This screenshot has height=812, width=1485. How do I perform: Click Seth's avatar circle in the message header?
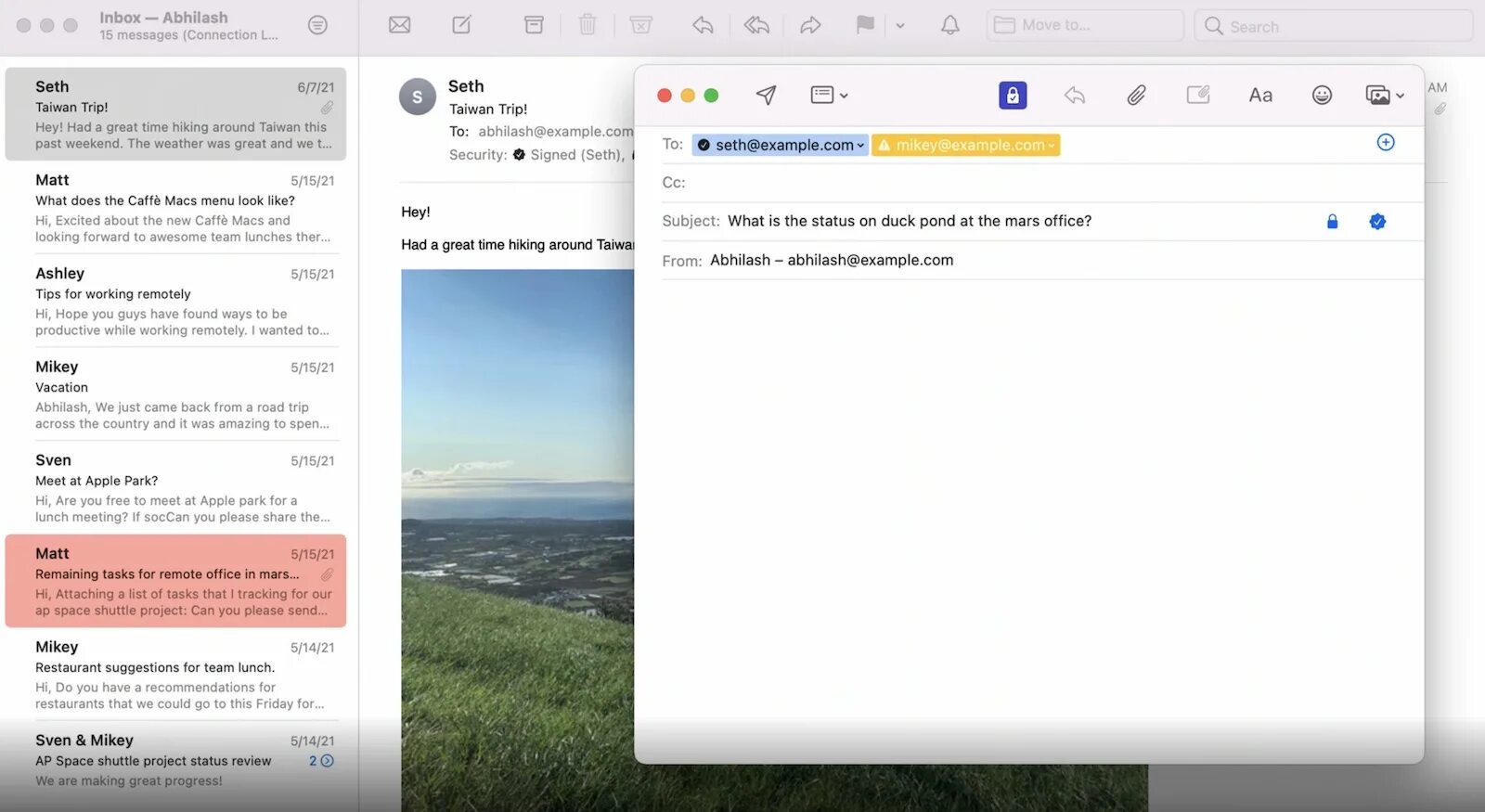[x=418, y=97]
